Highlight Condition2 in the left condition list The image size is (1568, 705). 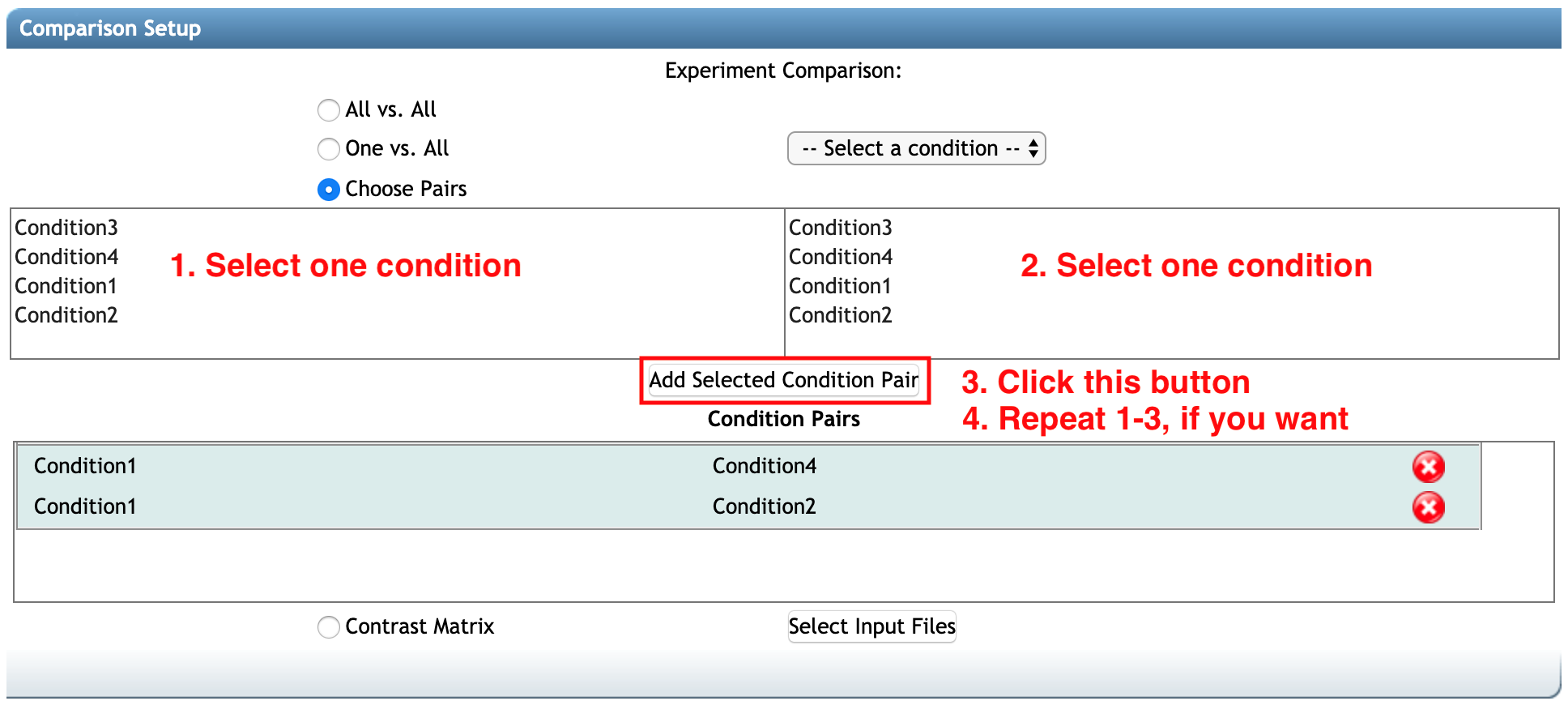[66, 314]
